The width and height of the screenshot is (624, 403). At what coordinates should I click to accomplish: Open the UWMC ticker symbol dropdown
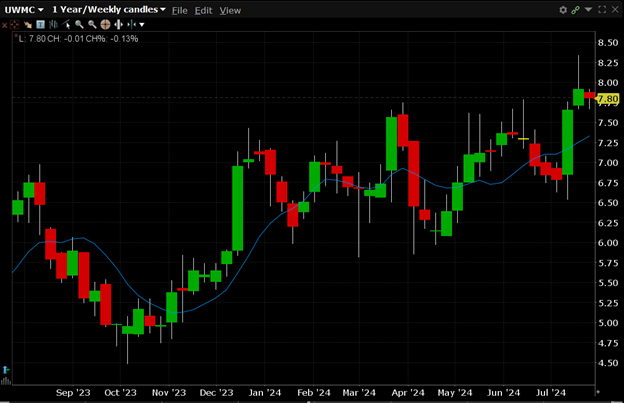point(24,10)
